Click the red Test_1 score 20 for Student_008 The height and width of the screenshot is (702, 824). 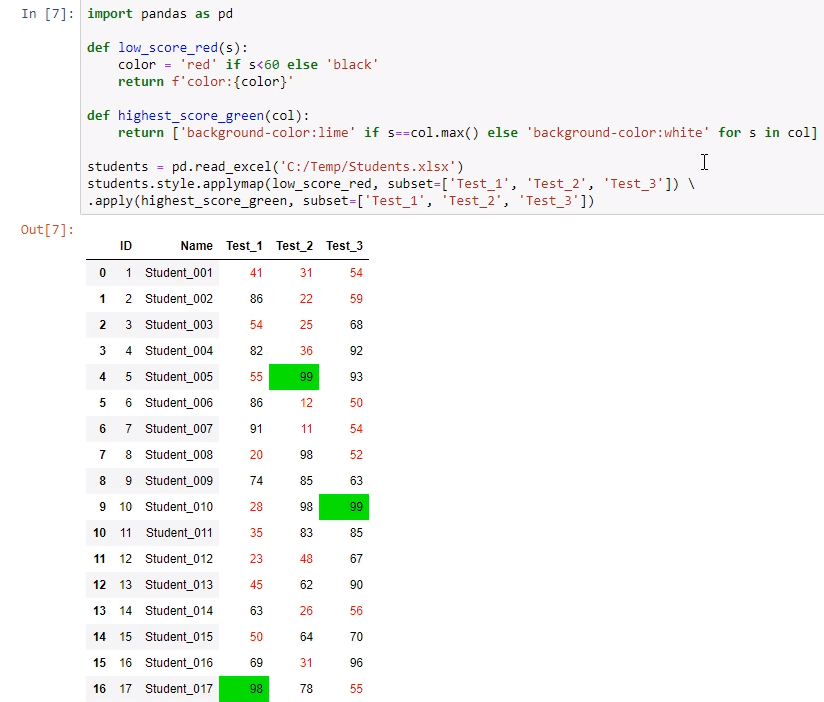[x=256, y=455]
